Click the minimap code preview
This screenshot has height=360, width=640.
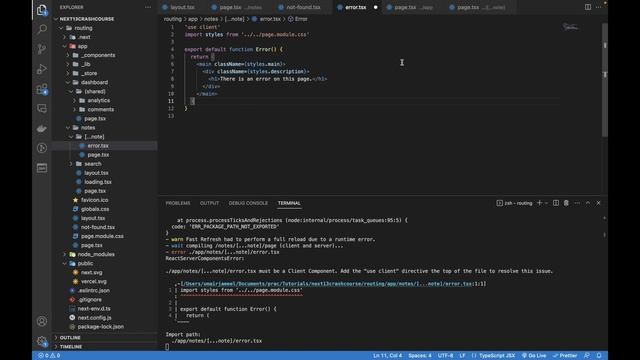tap(571, 27)
